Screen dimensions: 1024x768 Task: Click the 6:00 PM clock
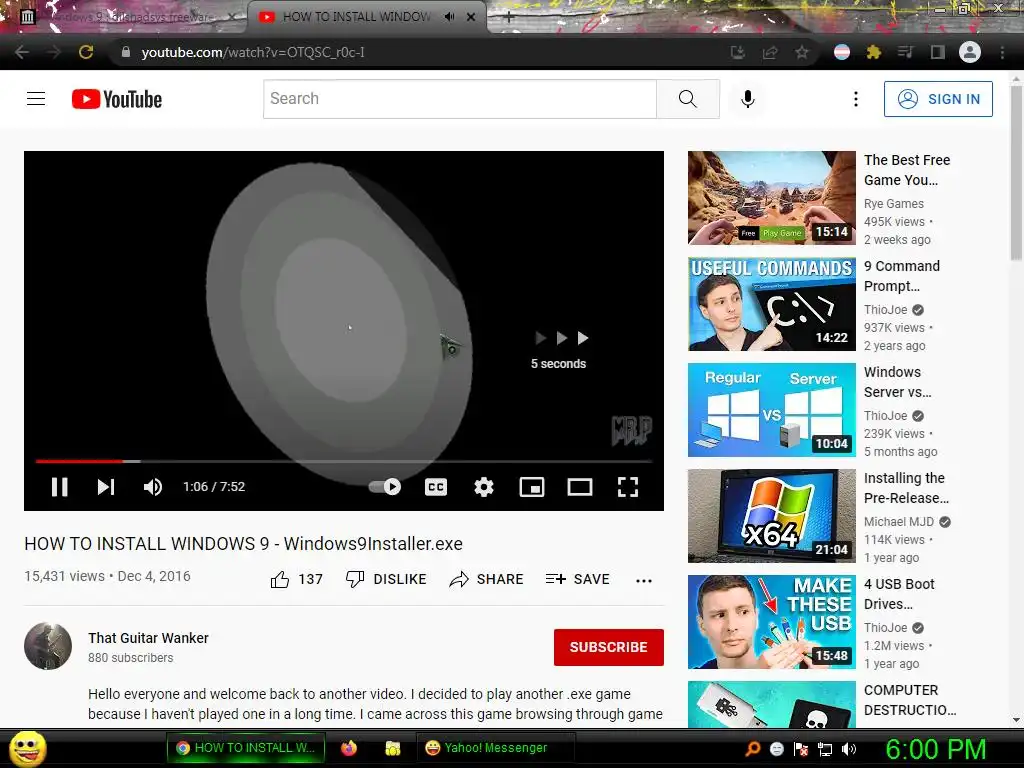[x=936, y=749]
